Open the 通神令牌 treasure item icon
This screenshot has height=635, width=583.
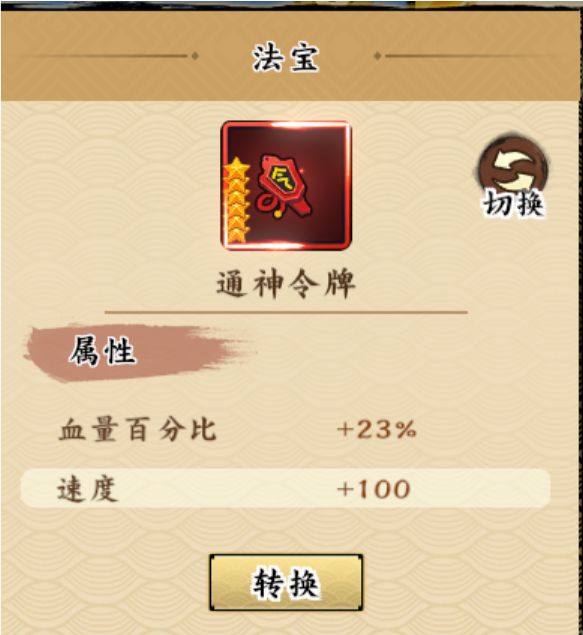click(x=286, y=185)
